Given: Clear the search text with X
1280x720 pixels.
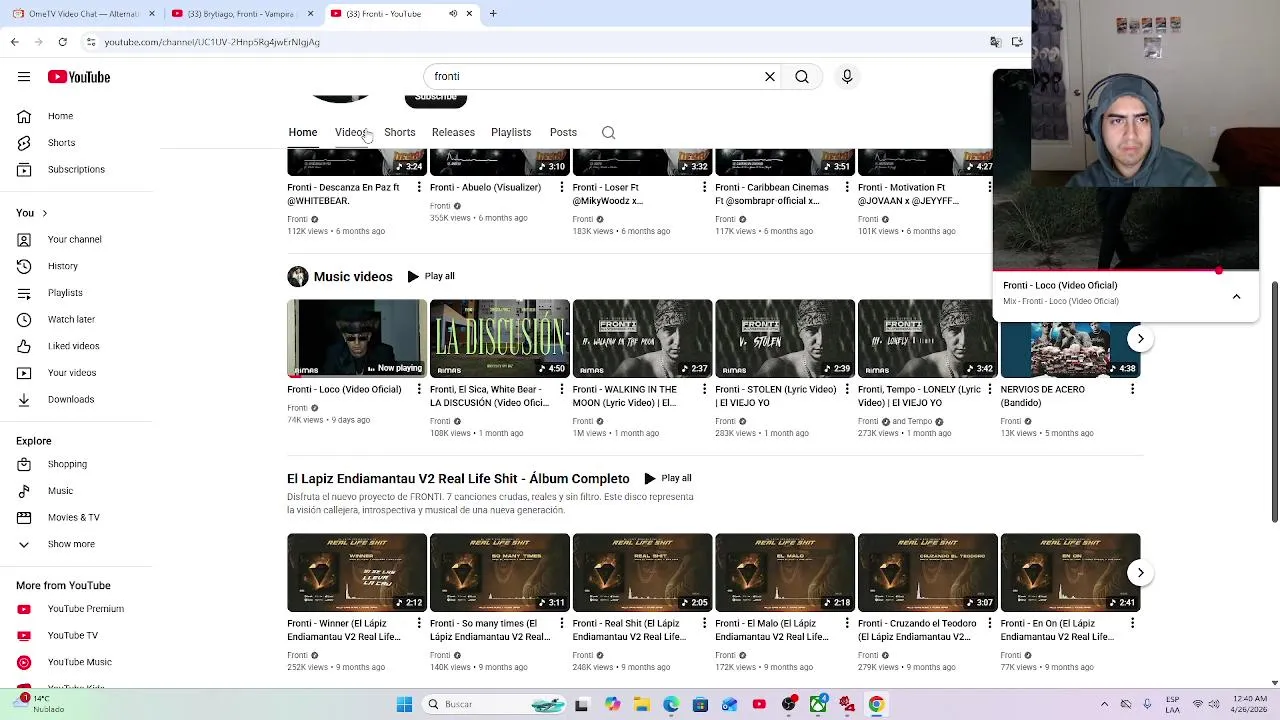Looking at the screenshot, I should point(770,77).
